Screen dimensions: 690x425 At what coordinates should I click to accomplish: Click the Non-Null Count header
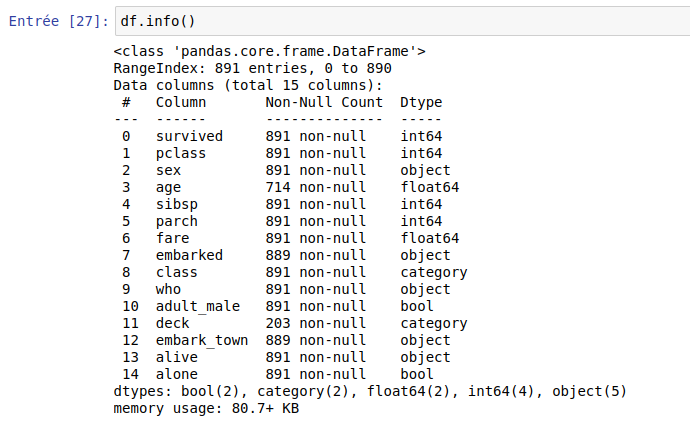tap(324, 102)
